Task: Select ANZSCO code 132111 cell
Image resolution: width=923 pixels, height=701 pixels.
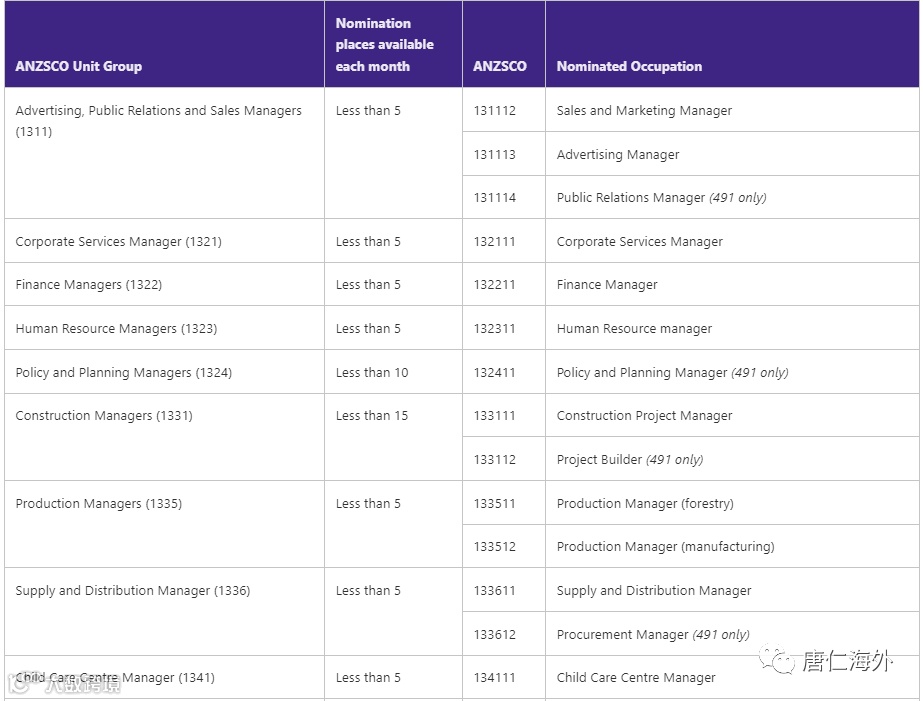Action: (x=495, y=242)
